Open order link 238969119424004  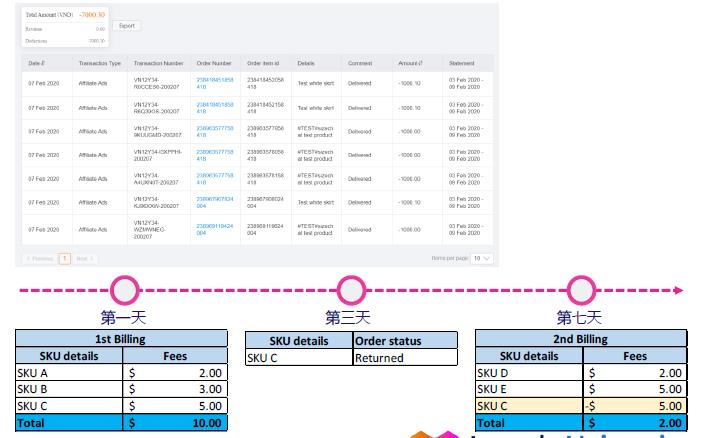click(215, 229)
